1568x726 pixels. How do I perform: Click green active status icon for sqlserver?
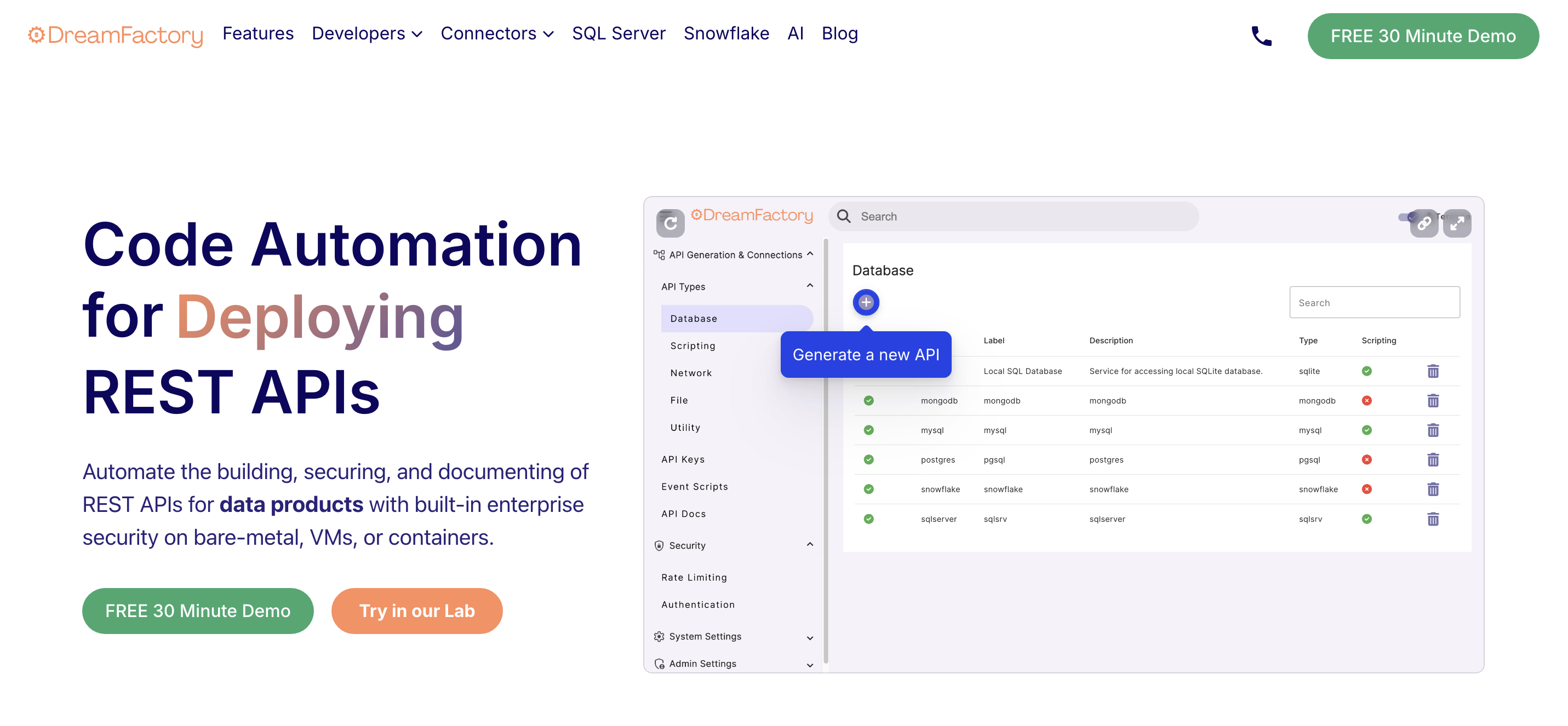tap(868, 519)
